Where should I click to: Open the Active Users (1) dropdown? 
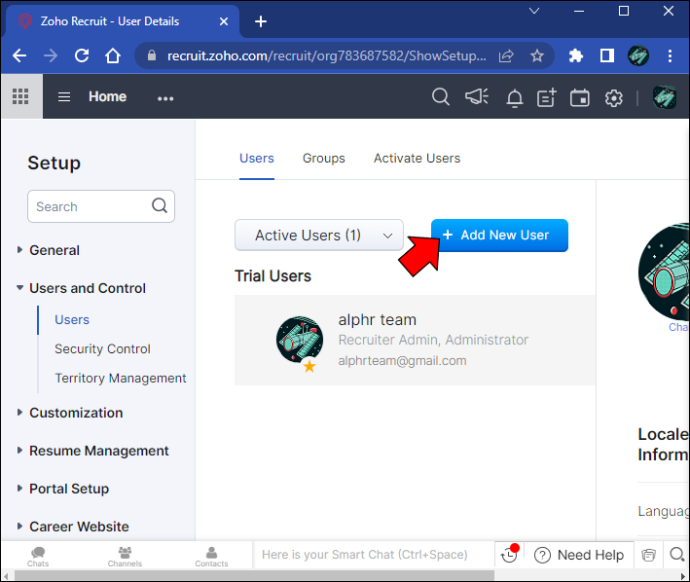319,235
